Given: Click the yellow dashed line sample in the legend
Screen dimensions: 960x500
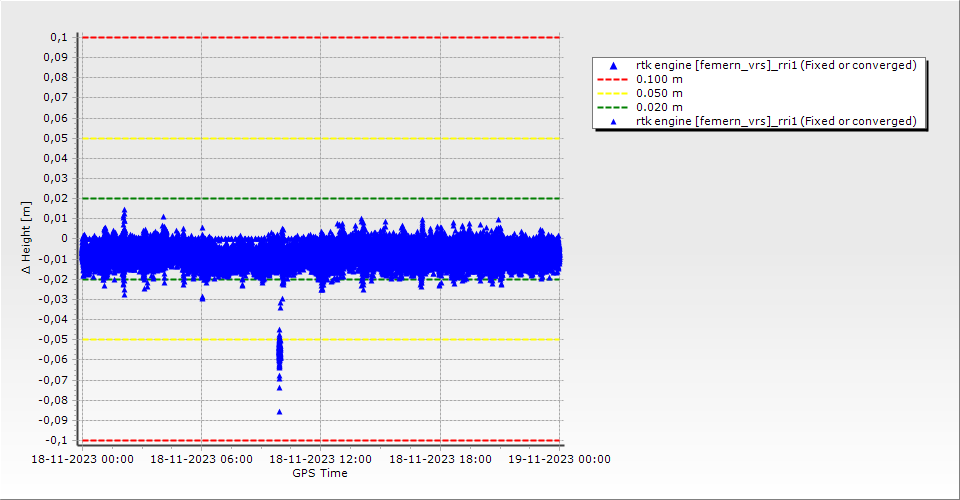Looking at the screenshot, I should pyautogui.click(x=614, y=93).
